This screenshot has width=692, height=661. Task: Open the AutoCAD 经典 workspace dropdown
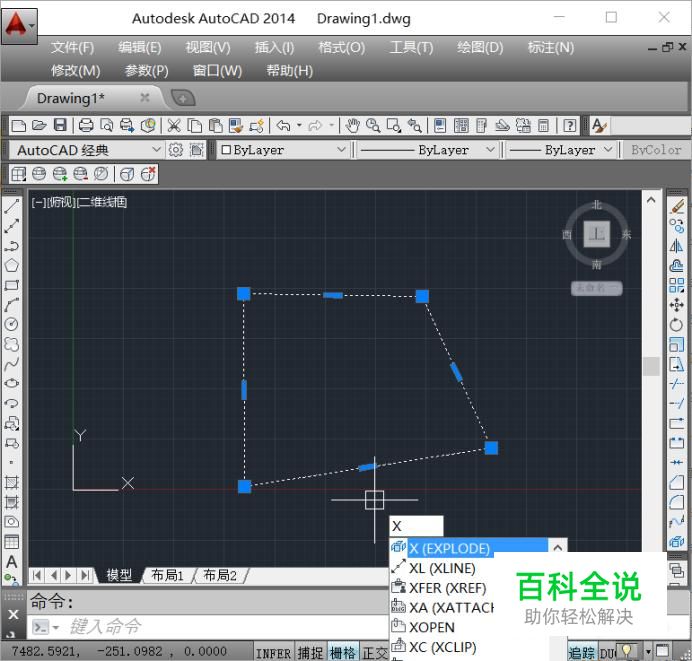click(86, 150)
